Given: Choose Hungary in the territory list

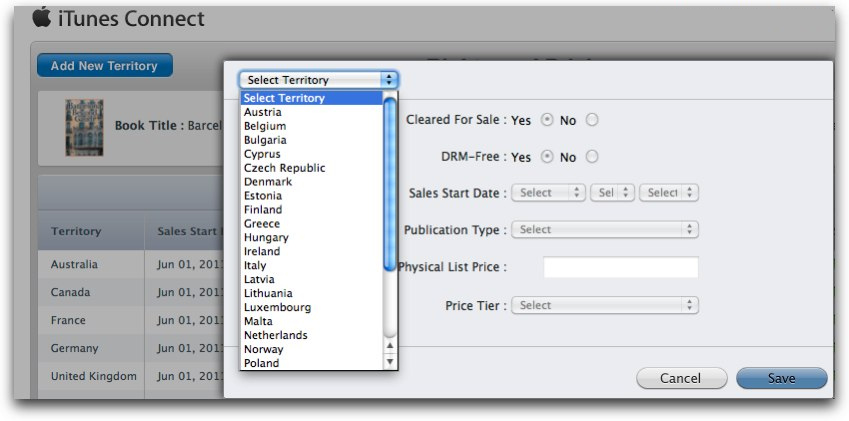Looking at the screenshot, I should [312, 238].
